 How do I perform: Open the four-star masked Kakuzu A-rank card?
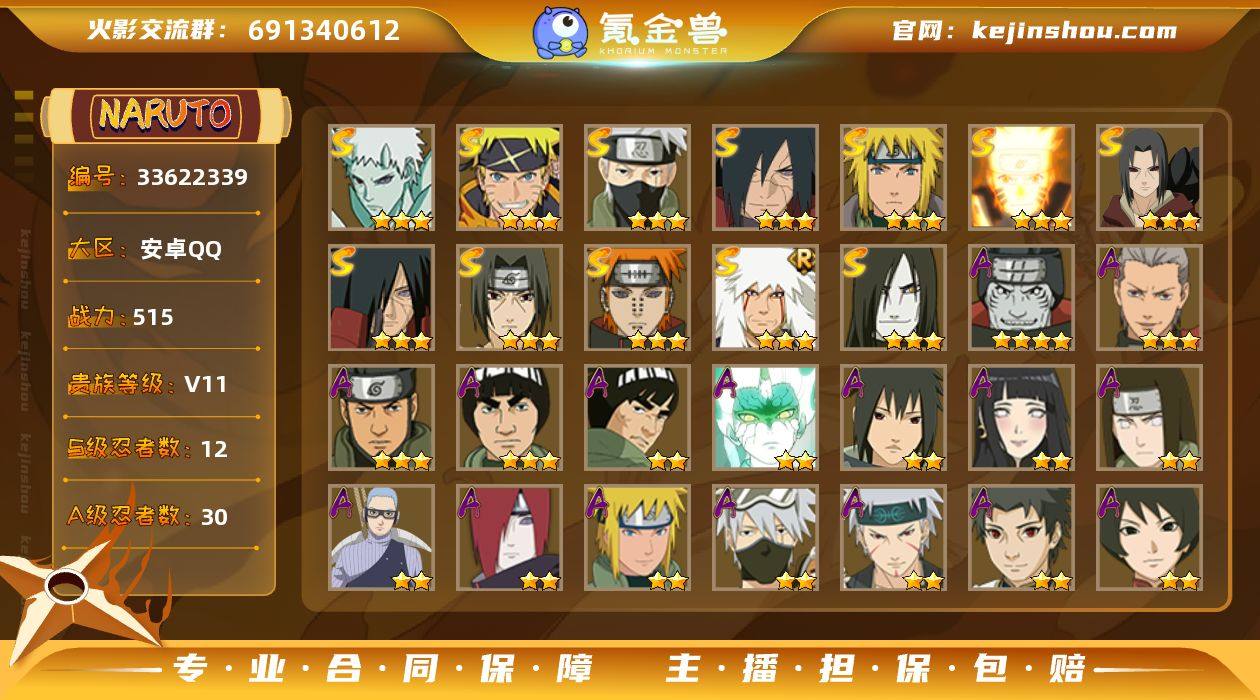click(x=1022, y=297)
